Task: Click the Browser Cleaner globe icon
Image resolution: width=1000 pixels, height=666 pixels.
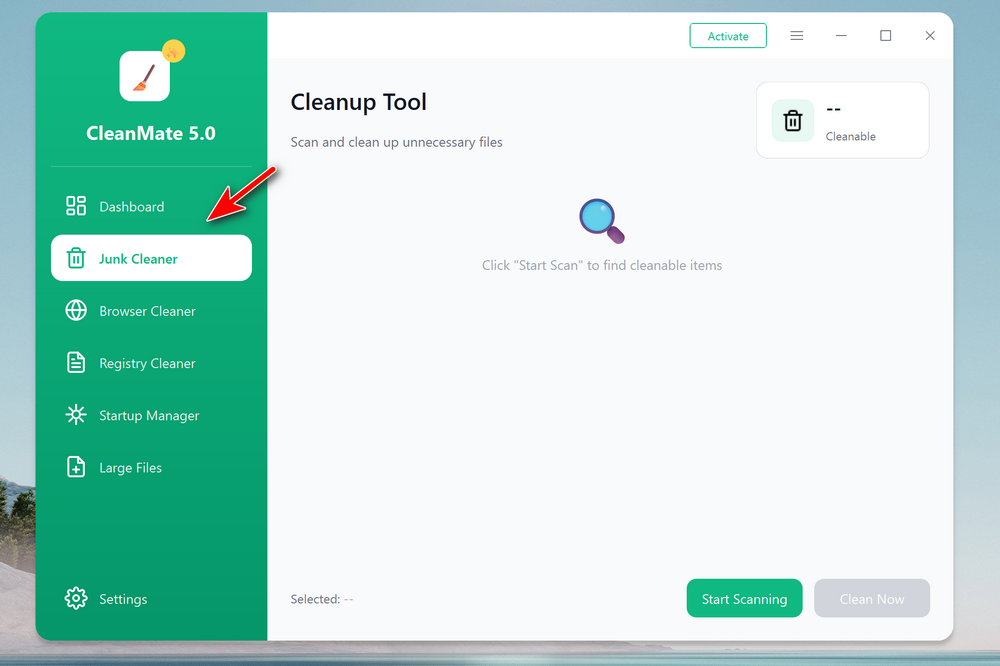Action: point(76,311)
